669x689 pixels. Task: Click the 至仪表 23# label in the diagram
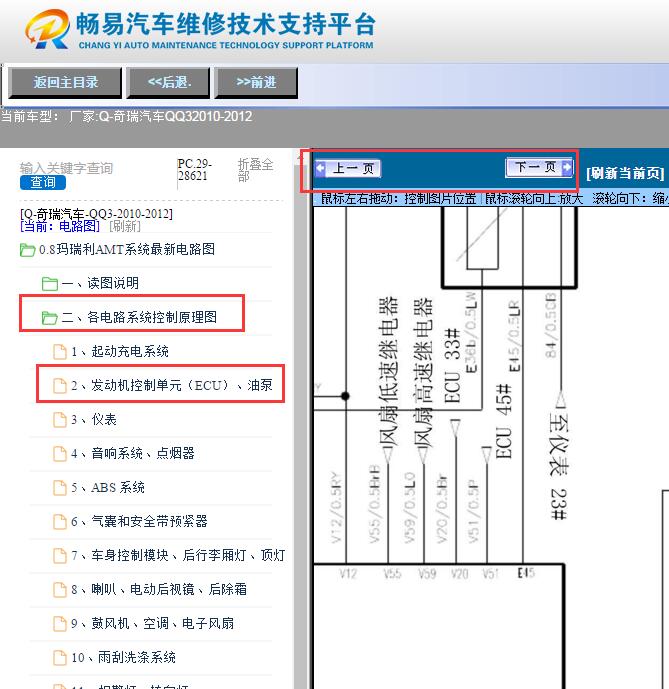[x=559, y=466]
